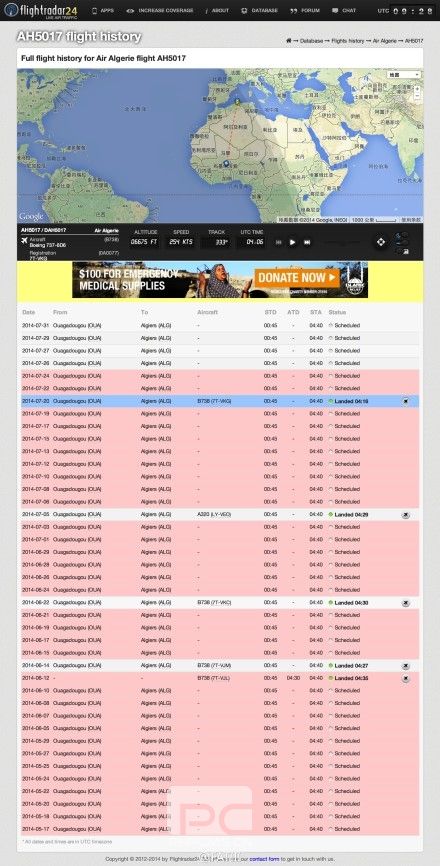440x866 pixels.
Task: Open the home icon in the breadcrumb
Action: click(x=288, y=41)
